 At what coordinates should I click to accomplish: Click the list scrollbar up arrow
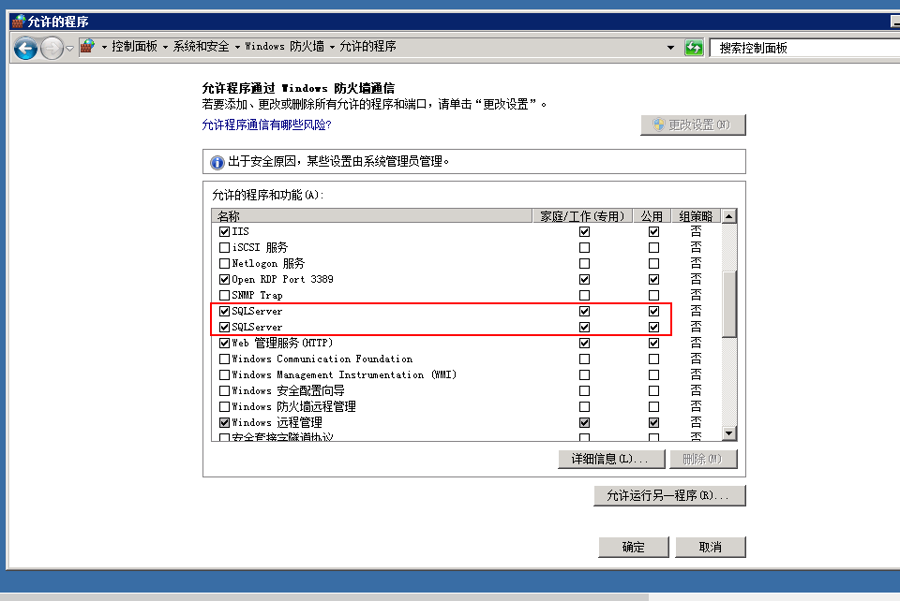pos(729,216)
